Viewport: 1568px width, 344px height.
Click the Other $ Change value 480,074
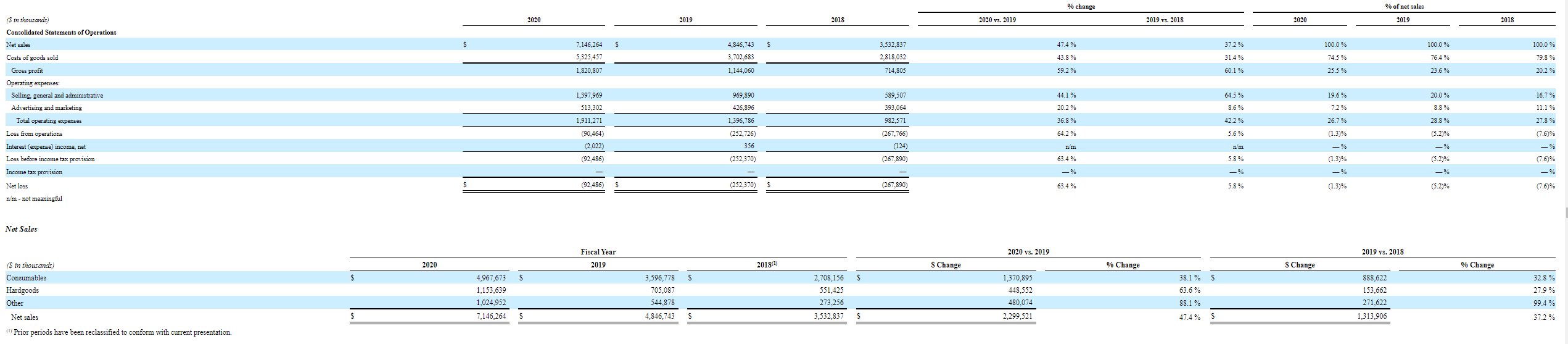point(1020,303)
